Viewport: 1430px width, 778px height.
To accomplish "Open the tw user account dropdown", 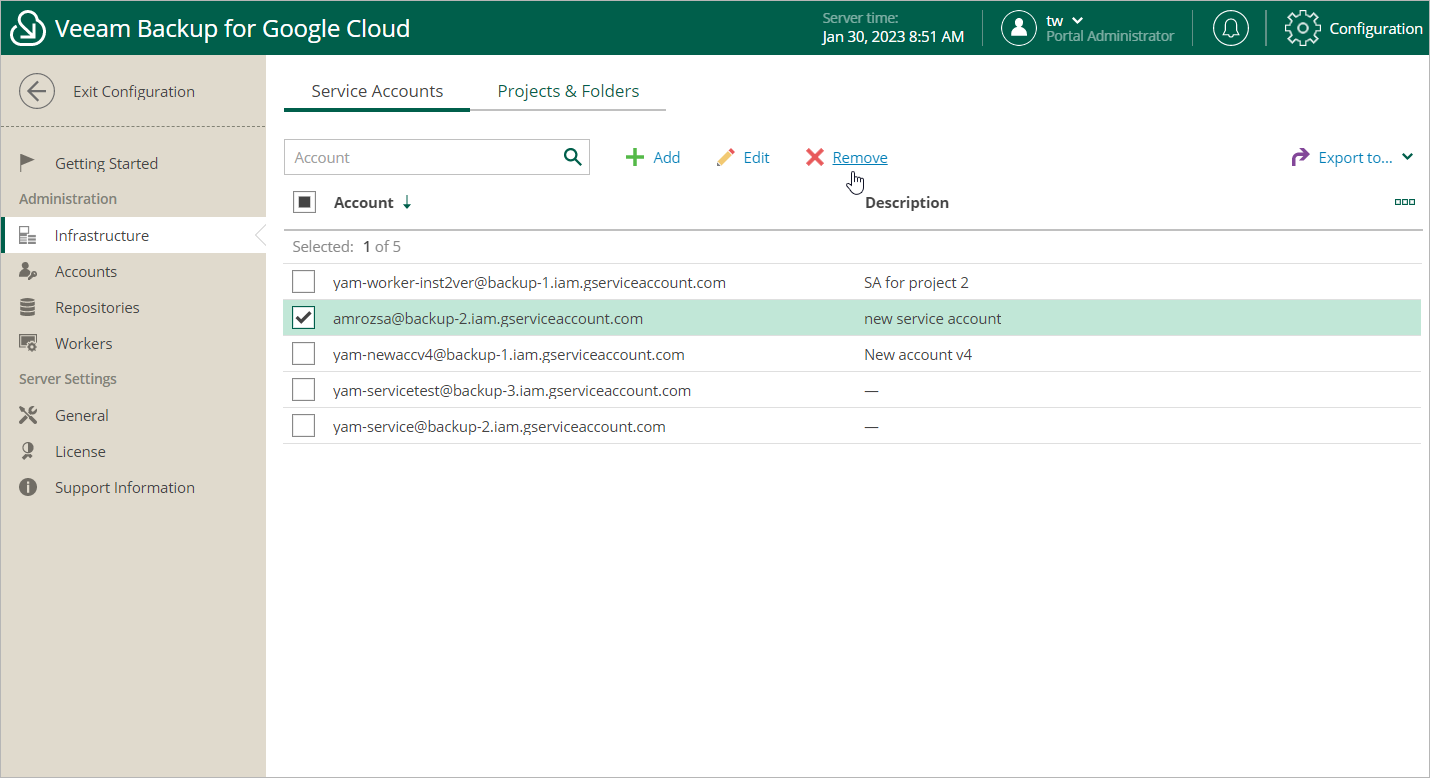I will tap(1064, 21).
